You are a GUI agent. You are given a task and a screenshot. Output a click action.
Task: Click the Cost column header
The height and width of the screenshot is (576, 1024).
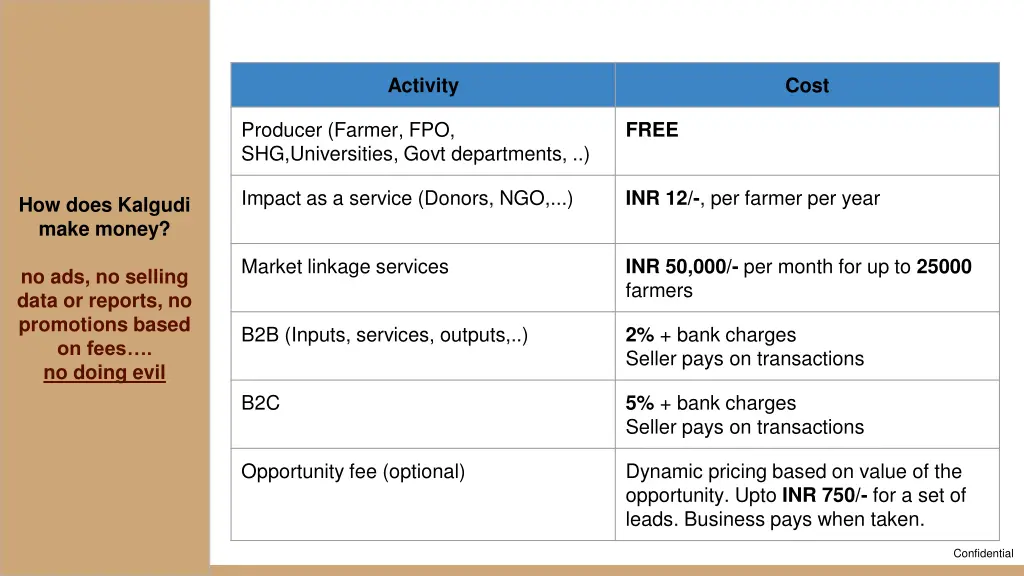[807, 85]
